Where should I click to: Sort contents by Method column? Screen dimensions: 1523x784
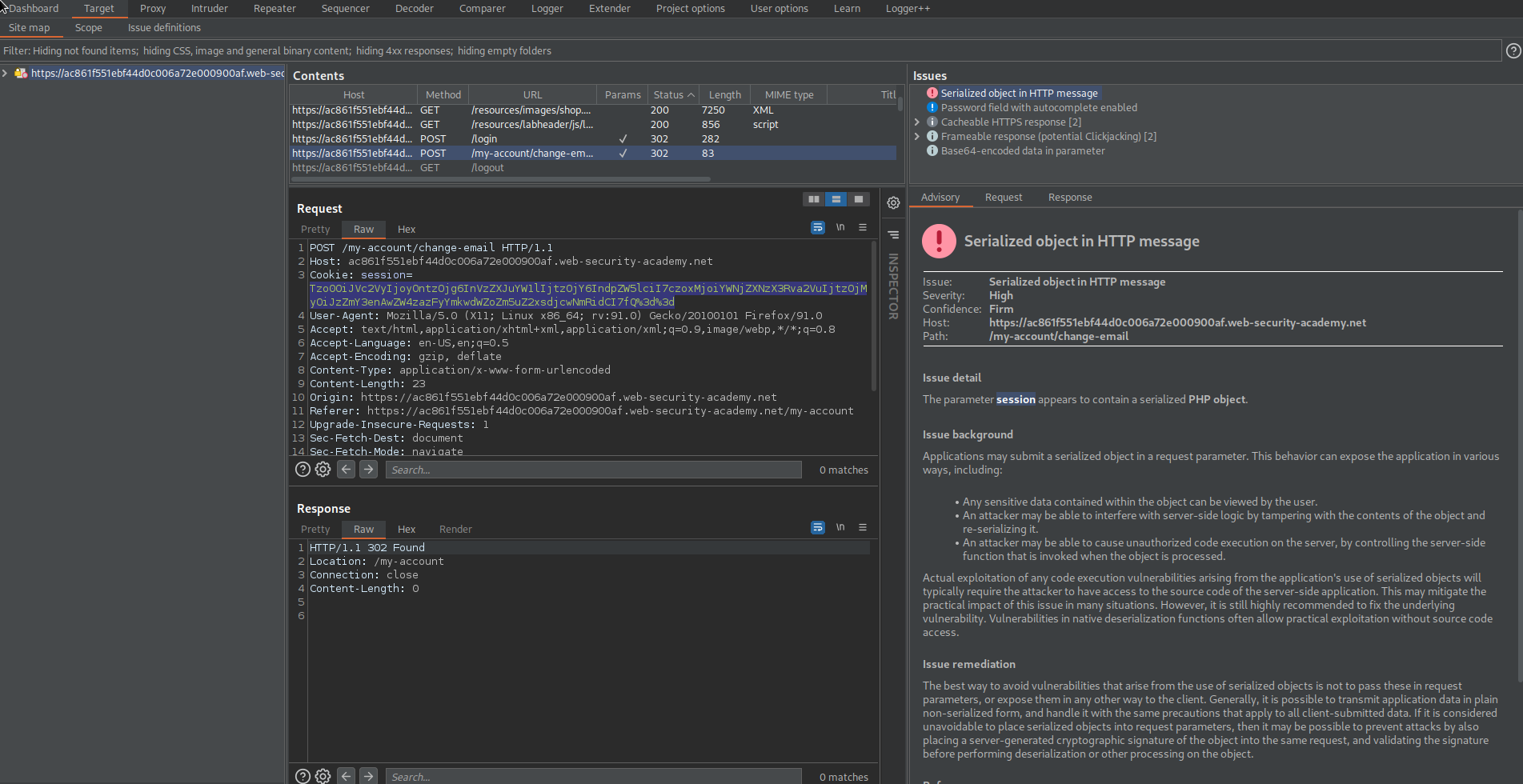443,94
